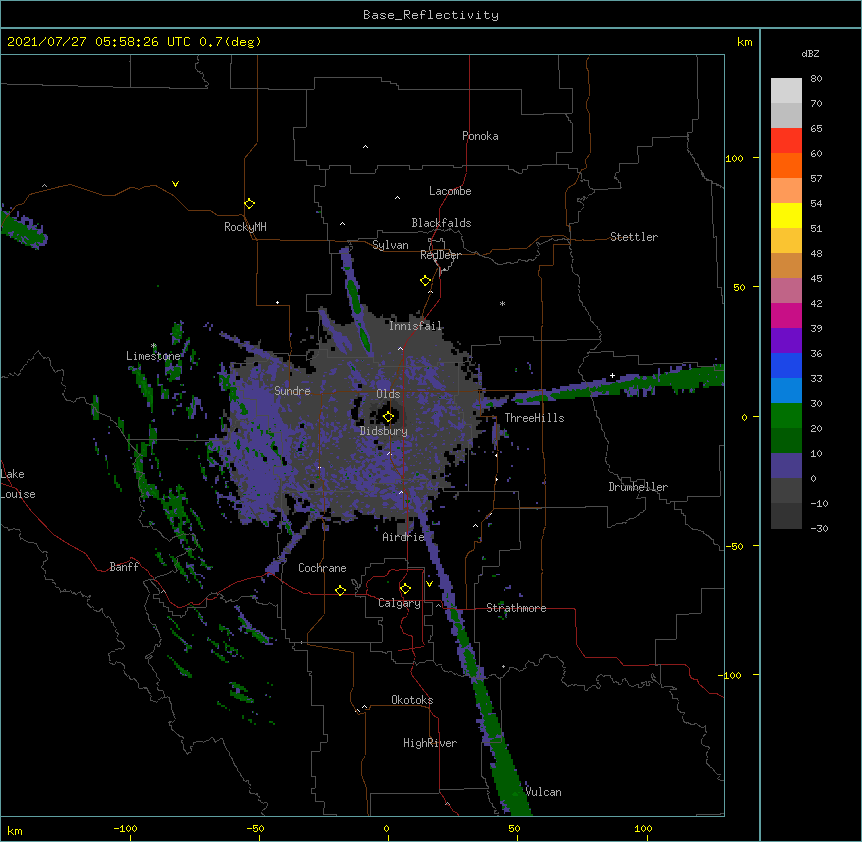Click the Calgary city label
The height and width of the screenshot is (842, 862).
click(x=399, y=603)
